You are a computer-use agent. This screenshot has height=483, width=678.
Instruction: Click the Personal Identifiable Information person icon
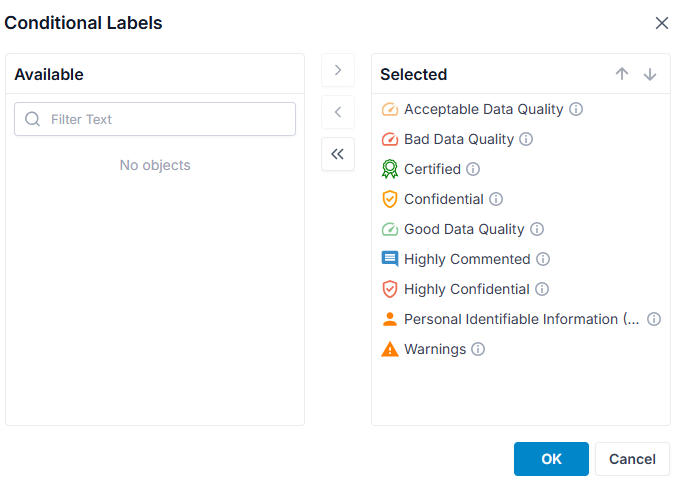click(390, 319)
